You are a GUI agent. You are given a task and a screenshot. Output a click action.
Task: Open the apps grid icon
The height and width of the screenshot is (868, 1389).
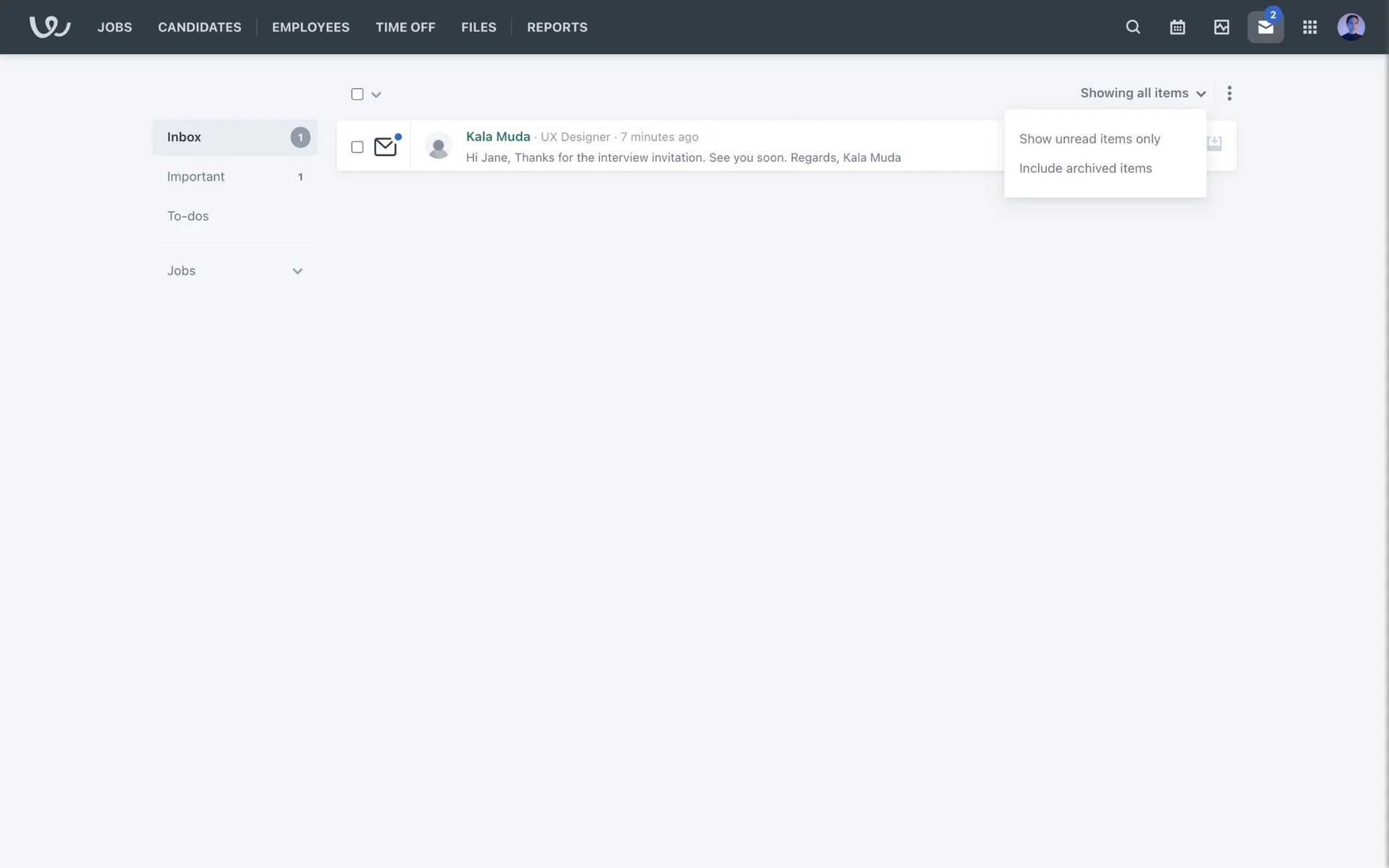1309,27
